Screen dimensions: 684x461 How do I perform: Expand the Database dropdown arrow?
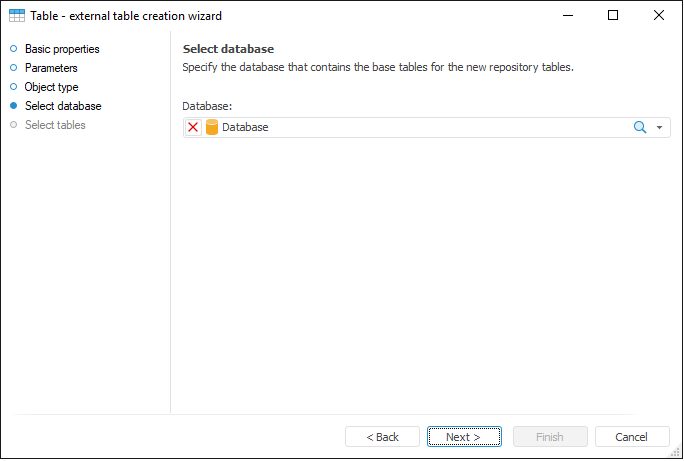tap(660, 128)
